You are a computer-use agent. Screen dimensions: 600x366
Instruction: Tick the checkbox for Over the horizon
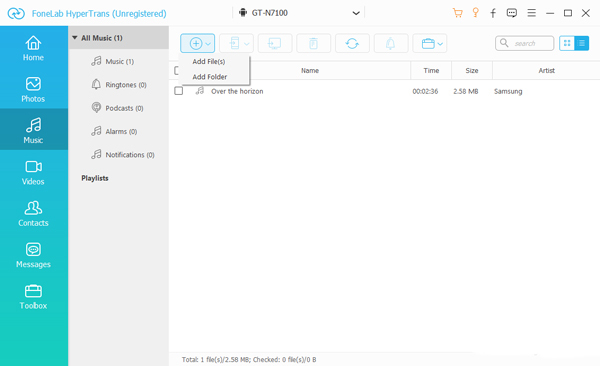[179, 91]
